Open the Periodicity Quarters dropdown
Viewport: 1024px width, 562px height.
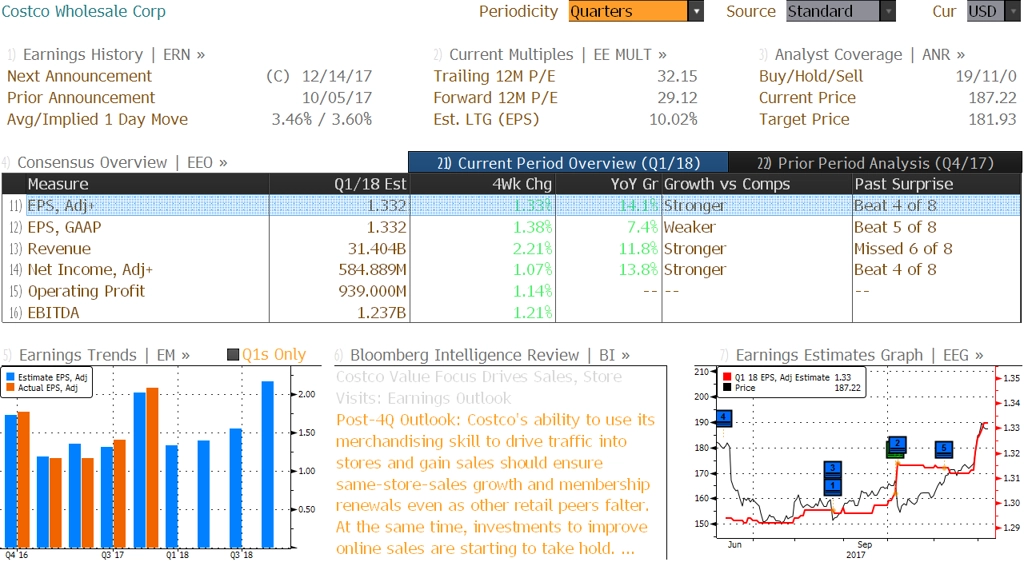pyautogui.click(x=635, y=11)
